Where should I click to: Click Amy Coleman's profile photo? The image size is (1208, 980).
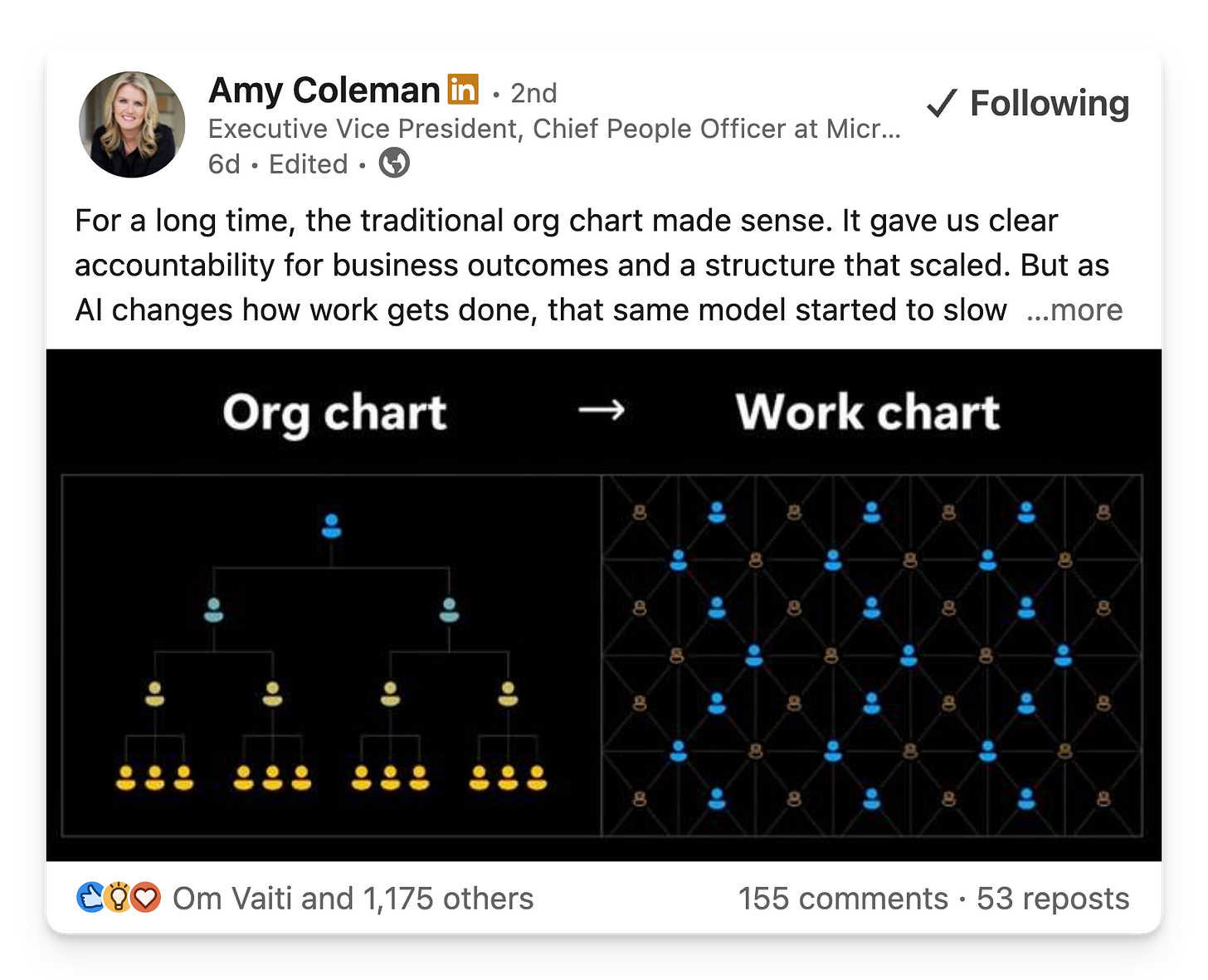pos(132,124)
